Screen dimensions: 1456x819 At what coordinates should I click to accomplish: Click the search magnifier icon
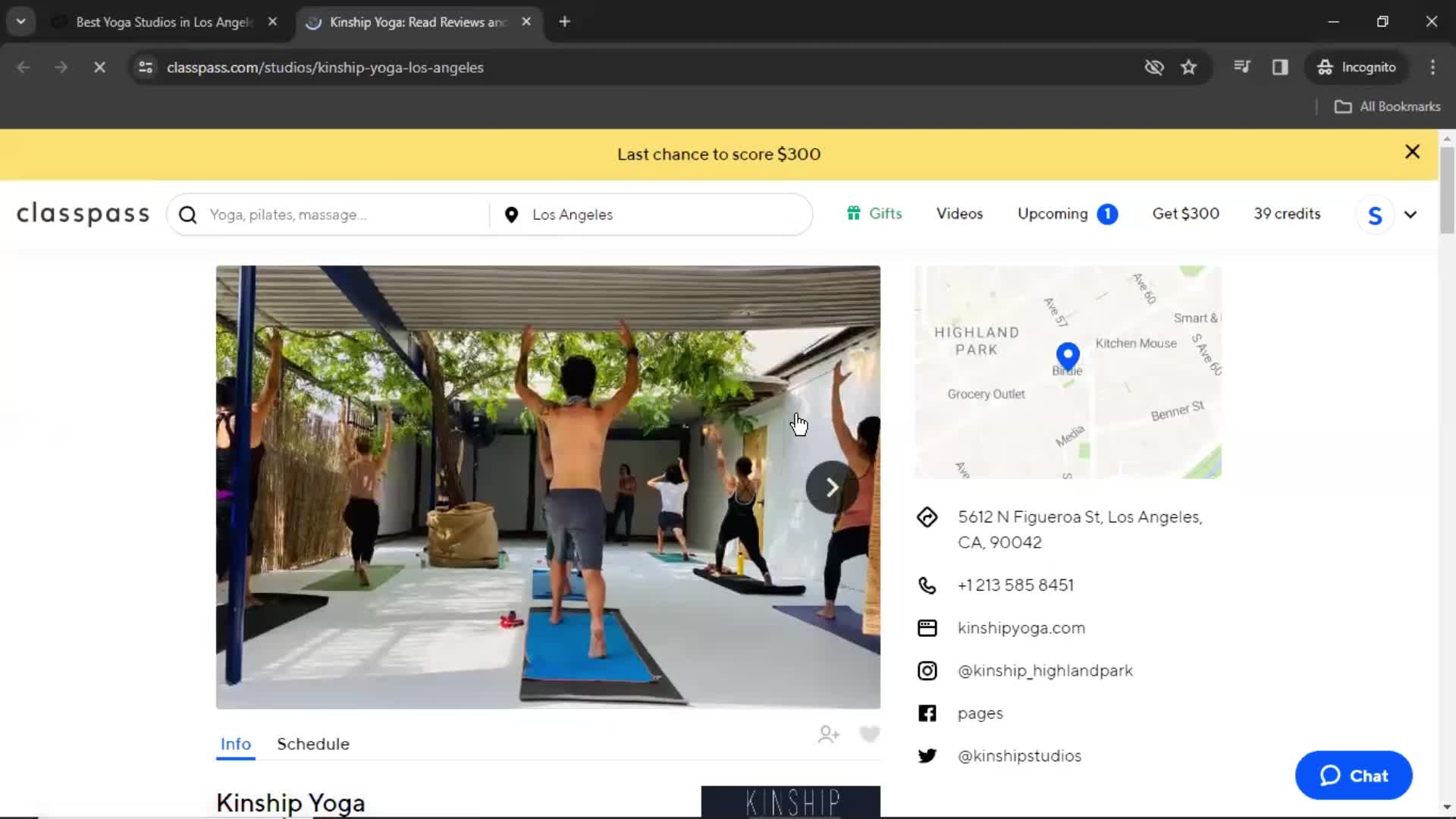coord(188,215)
